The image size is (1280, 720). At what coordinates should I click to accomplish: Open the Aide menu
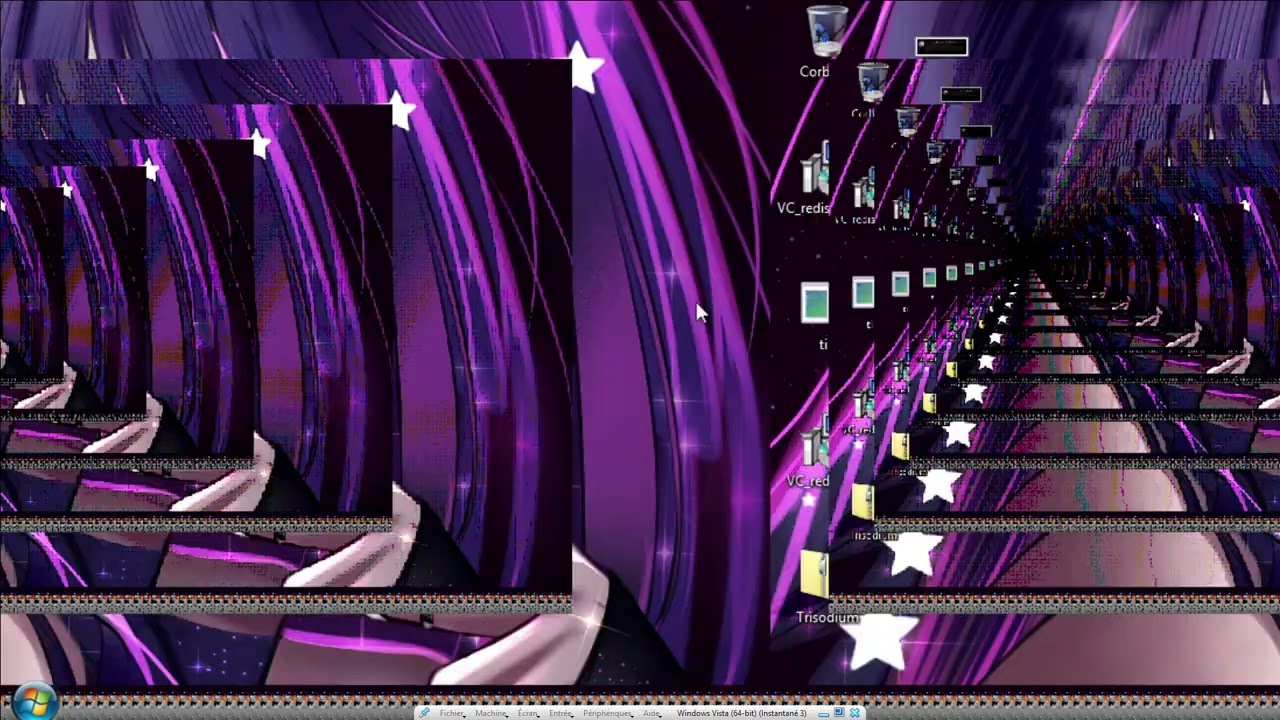coord(652,713)
